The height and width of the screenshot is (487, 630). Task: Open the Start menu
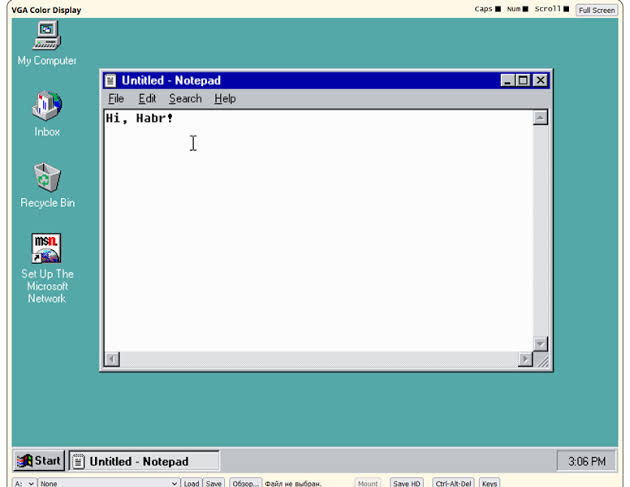[x=39, y=460]
